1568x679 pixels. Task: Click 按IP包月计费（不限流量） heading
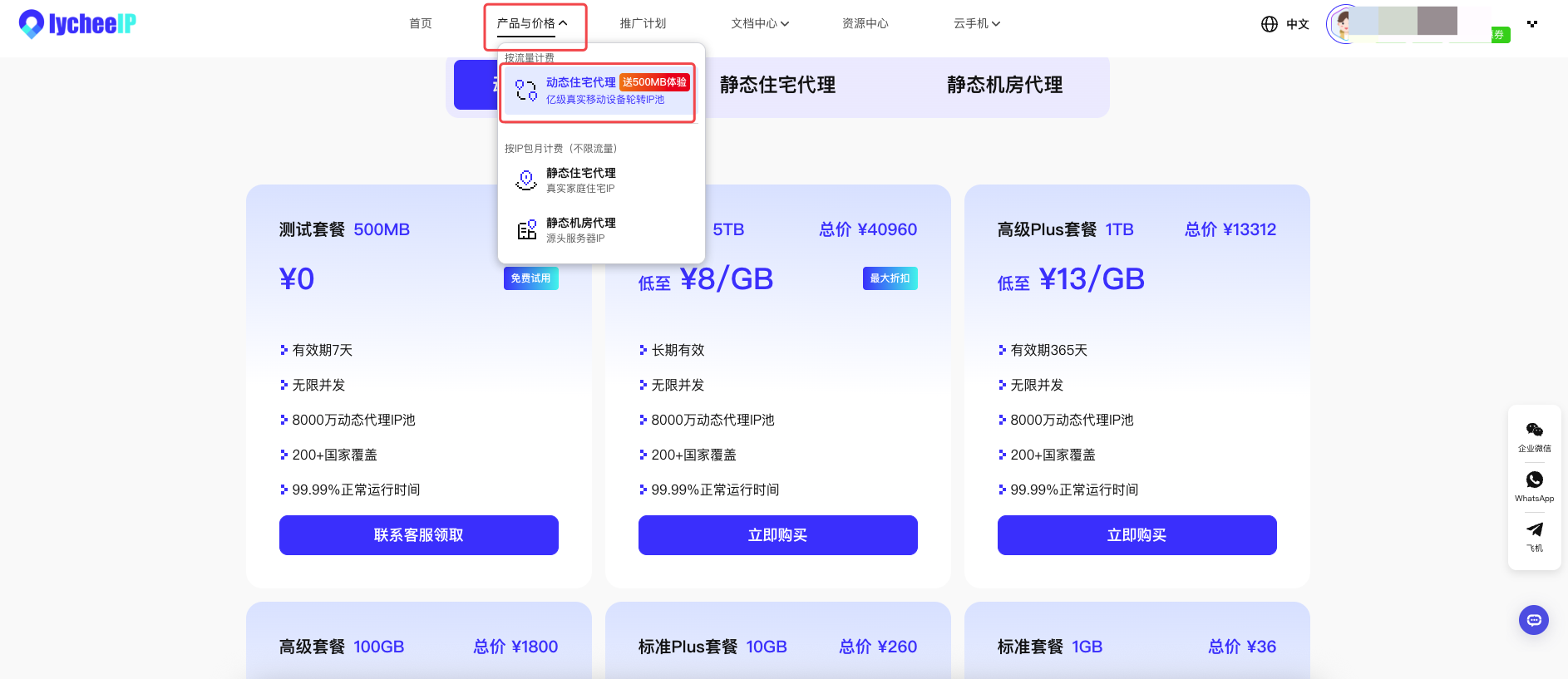pos(561,149)
